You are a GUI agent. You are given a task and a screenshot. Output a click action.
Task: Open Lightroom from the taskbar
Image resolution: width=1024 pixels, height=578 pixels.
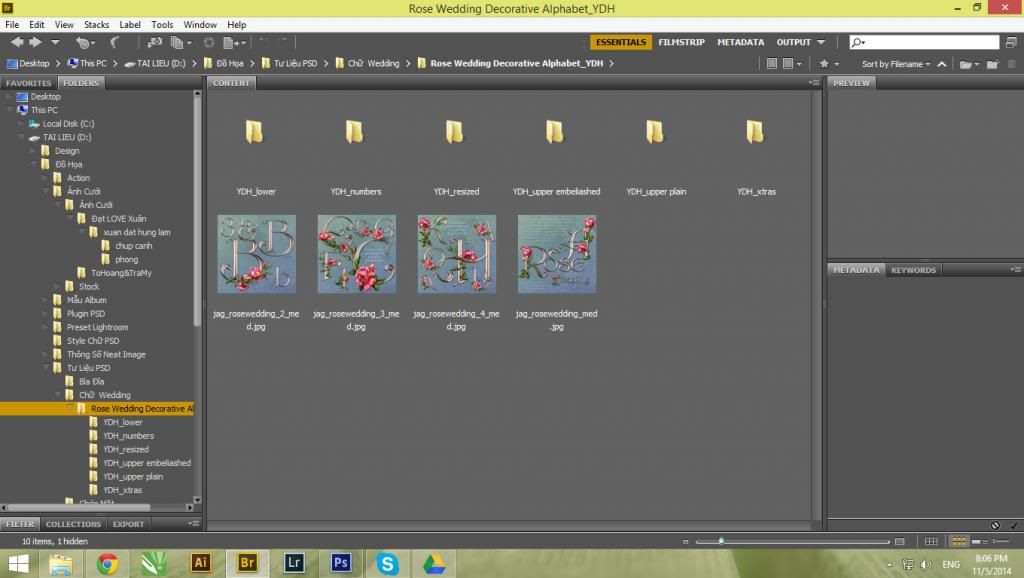coord(294,563)
